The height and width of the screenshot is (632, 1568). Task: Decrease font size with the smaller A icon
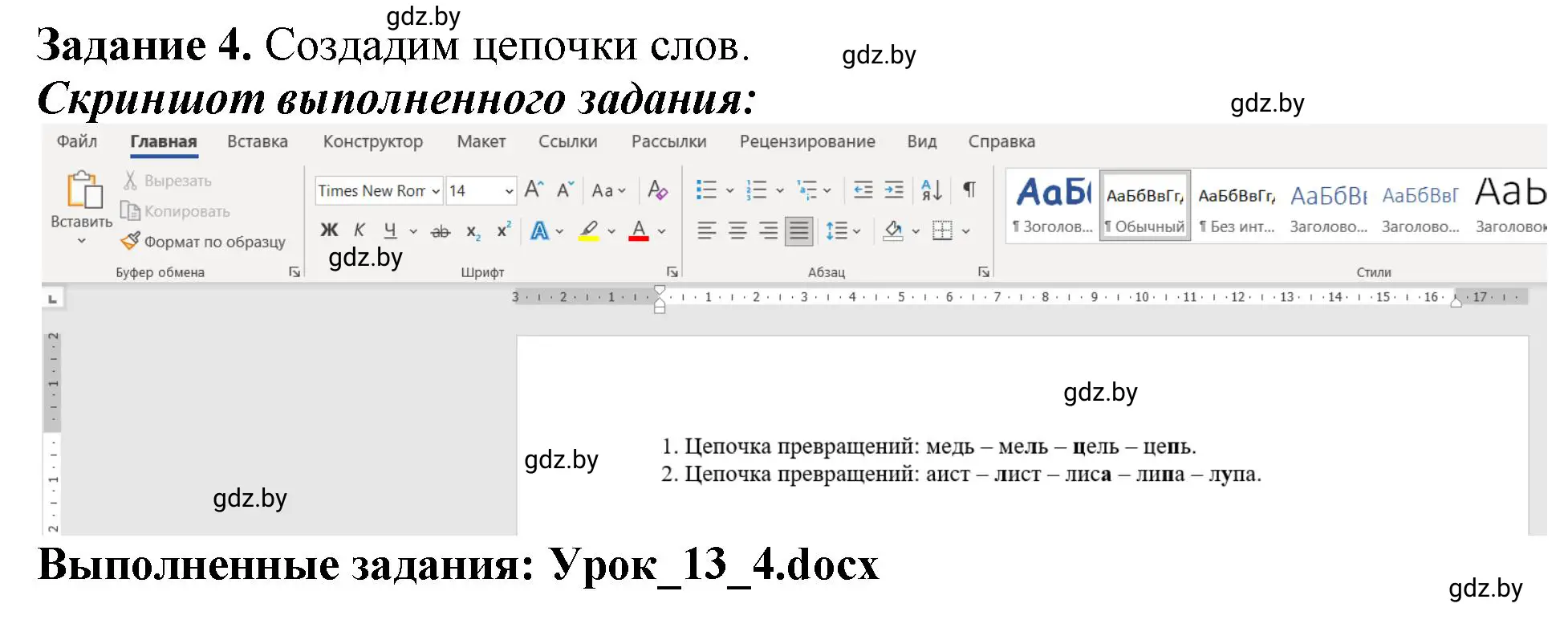coord(565,190)
